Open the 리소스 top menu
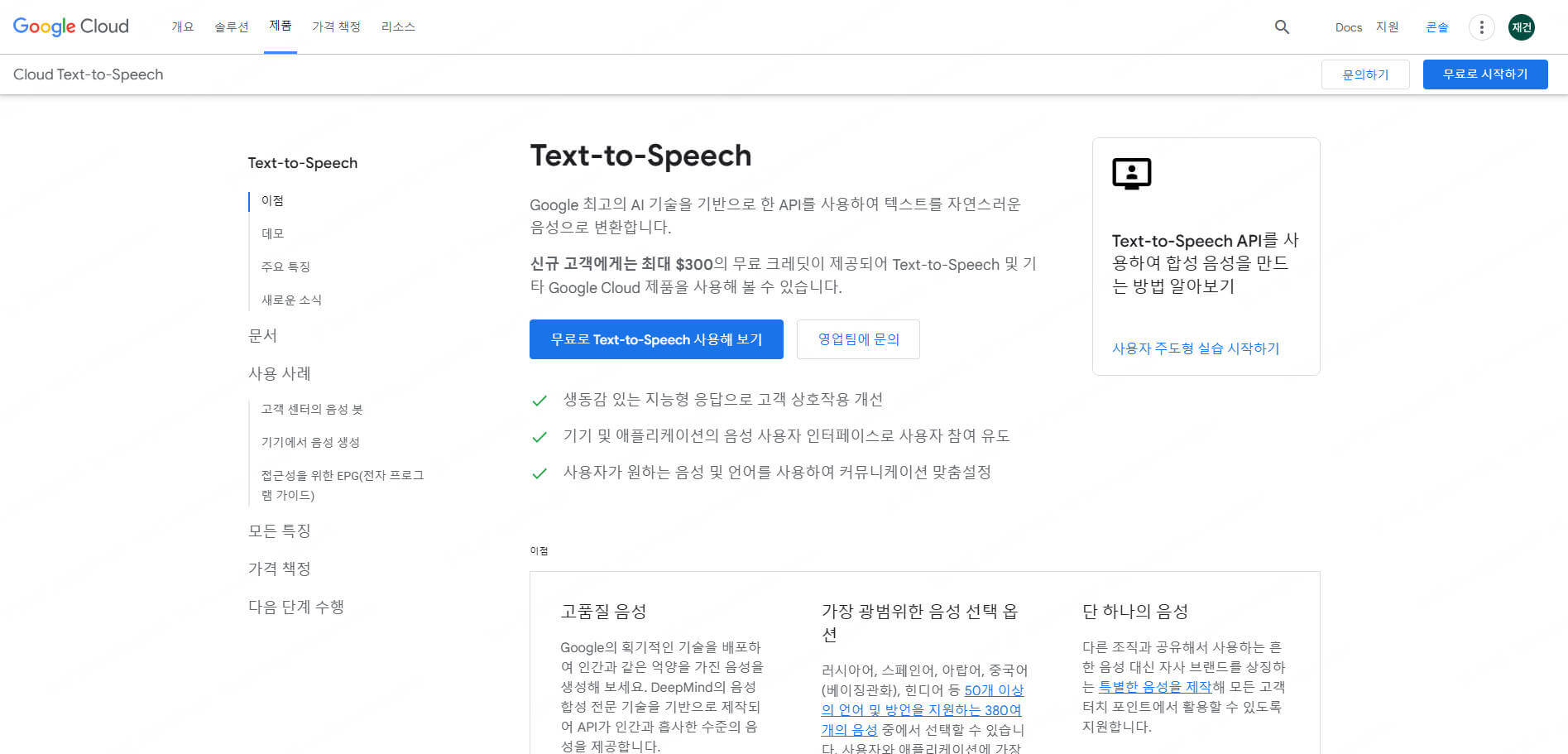1568x754 pixels. pos(398,27)
